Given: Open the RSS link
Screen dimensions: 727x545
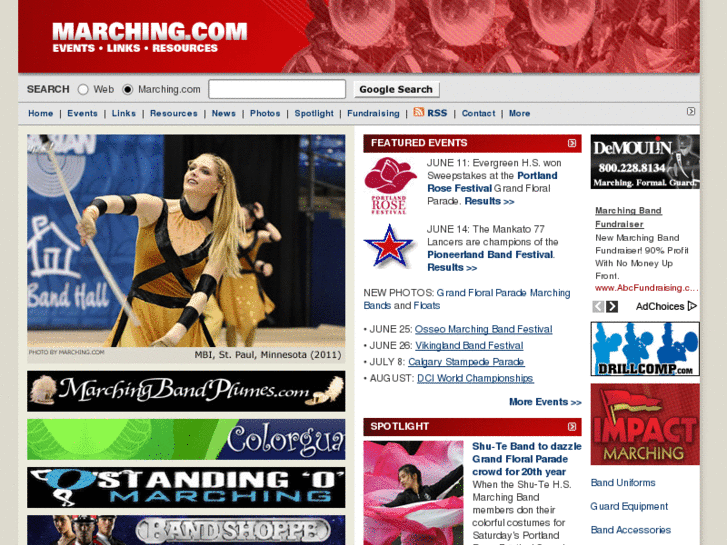Looking at the screenshot, I should [x=437, y=113].
